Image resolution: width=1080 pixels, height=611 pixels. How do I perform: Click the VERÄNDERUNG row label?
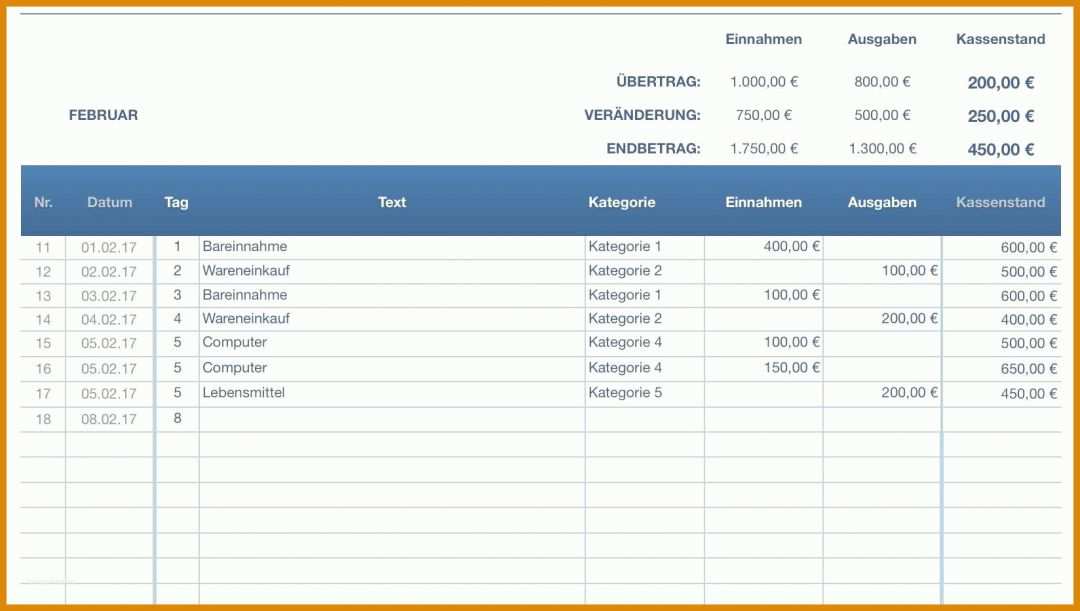[x=643, y=115]
